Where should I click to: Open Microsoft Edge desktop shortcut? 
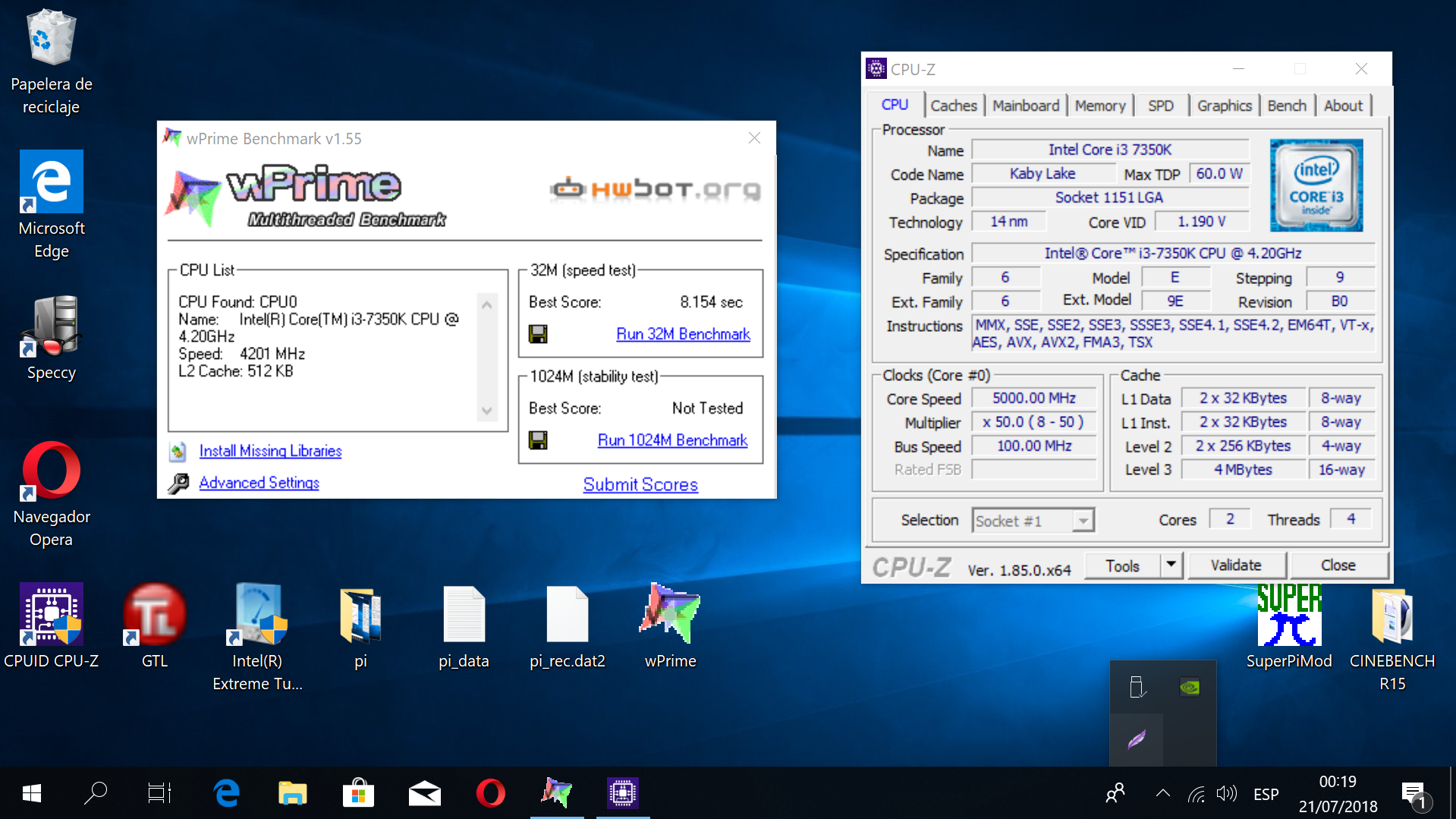click(x=52, y=205)
